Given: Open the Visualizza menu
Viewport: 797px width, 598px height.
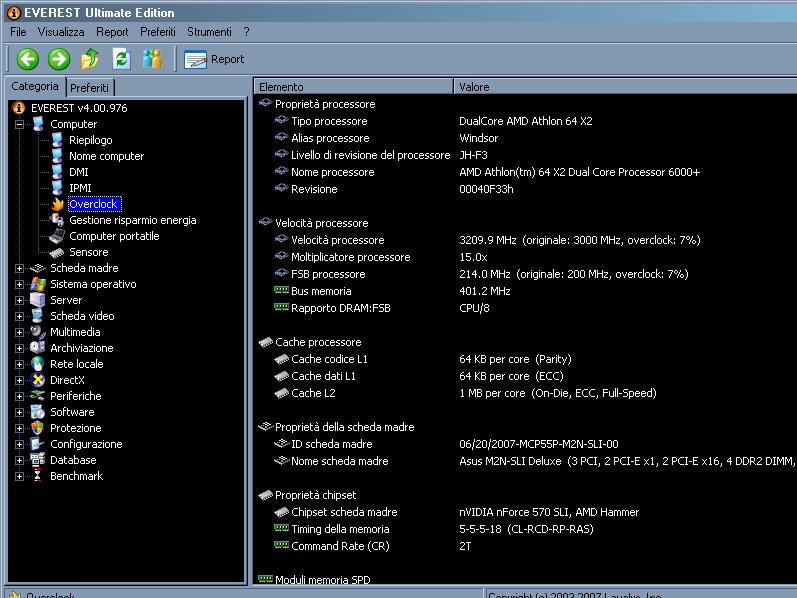Looking at the screenshot, I should coord(61,32).
